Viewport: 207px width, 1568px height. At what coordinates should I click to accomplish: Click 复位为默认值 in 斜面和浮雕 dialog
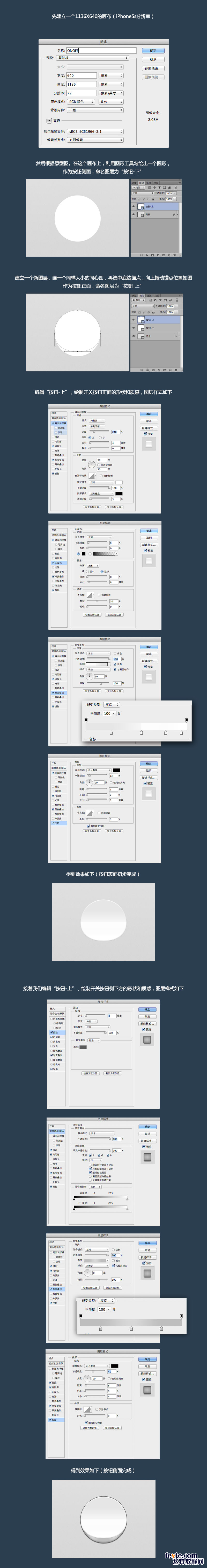click(x=114, y=507)
